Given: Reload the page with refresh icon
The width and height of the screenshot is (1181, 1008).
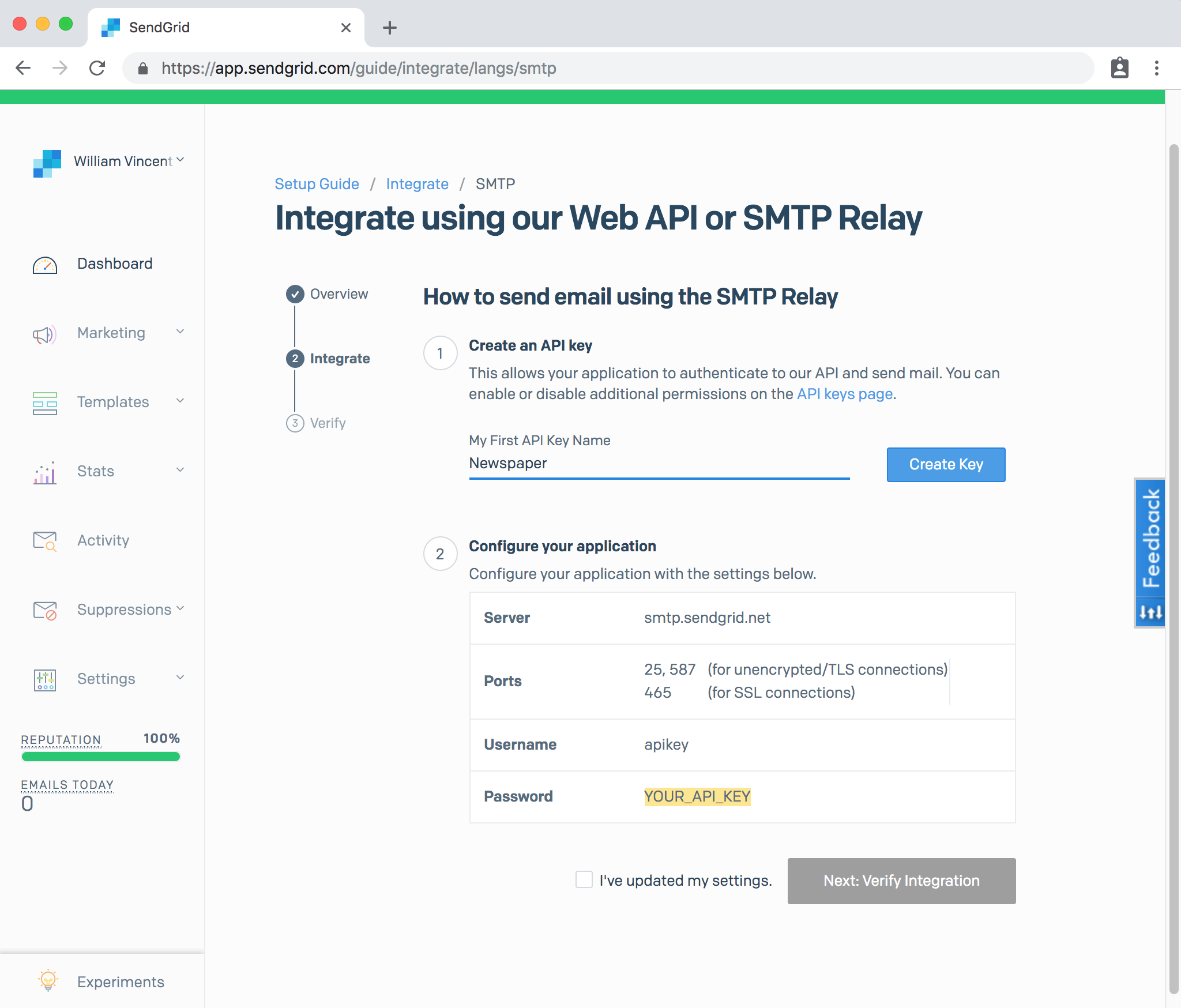Looking at the screenshot, I should [97, 68].
